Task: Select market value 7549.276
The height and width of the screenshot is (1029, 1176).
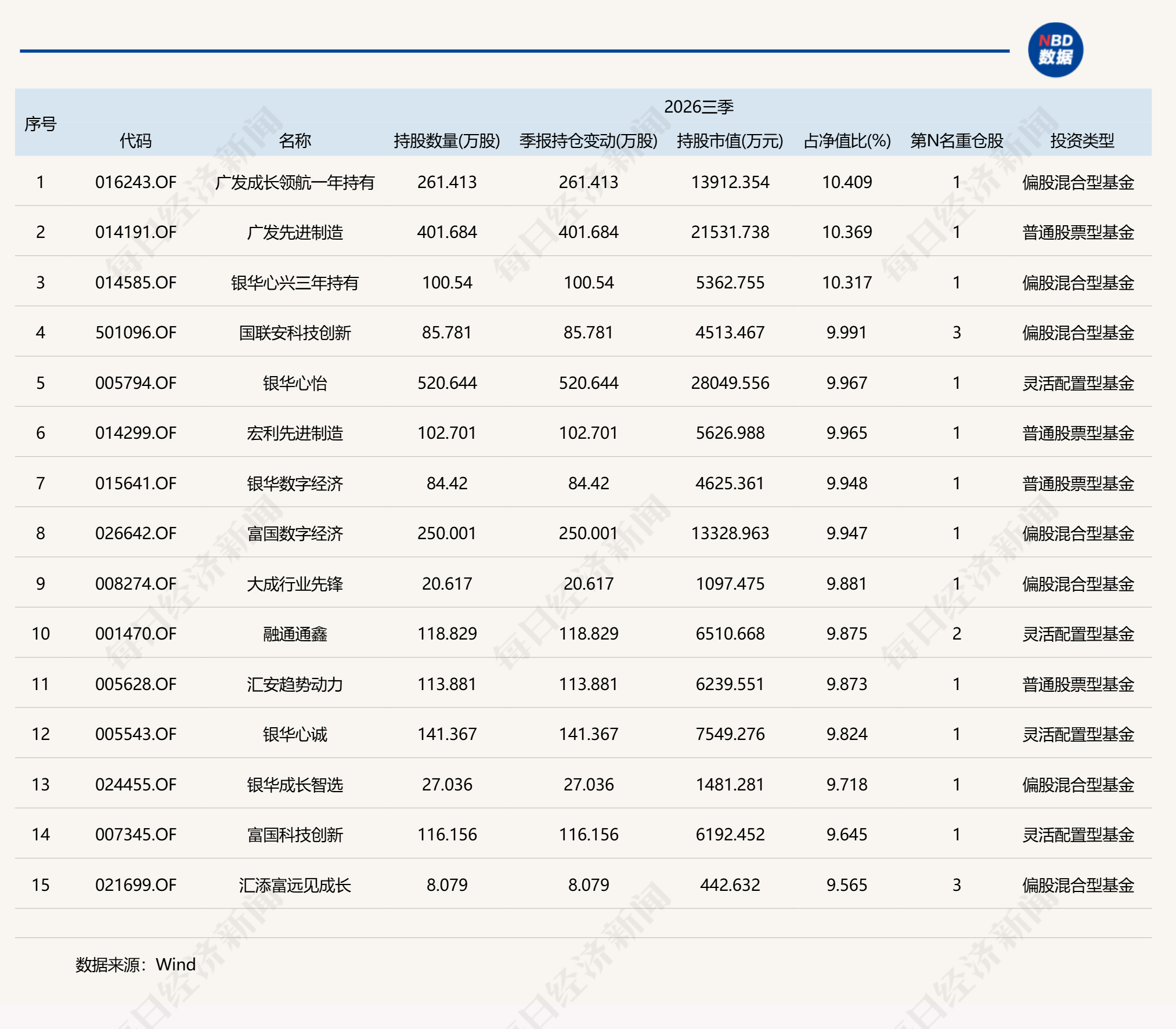Action: click(730, 734)
